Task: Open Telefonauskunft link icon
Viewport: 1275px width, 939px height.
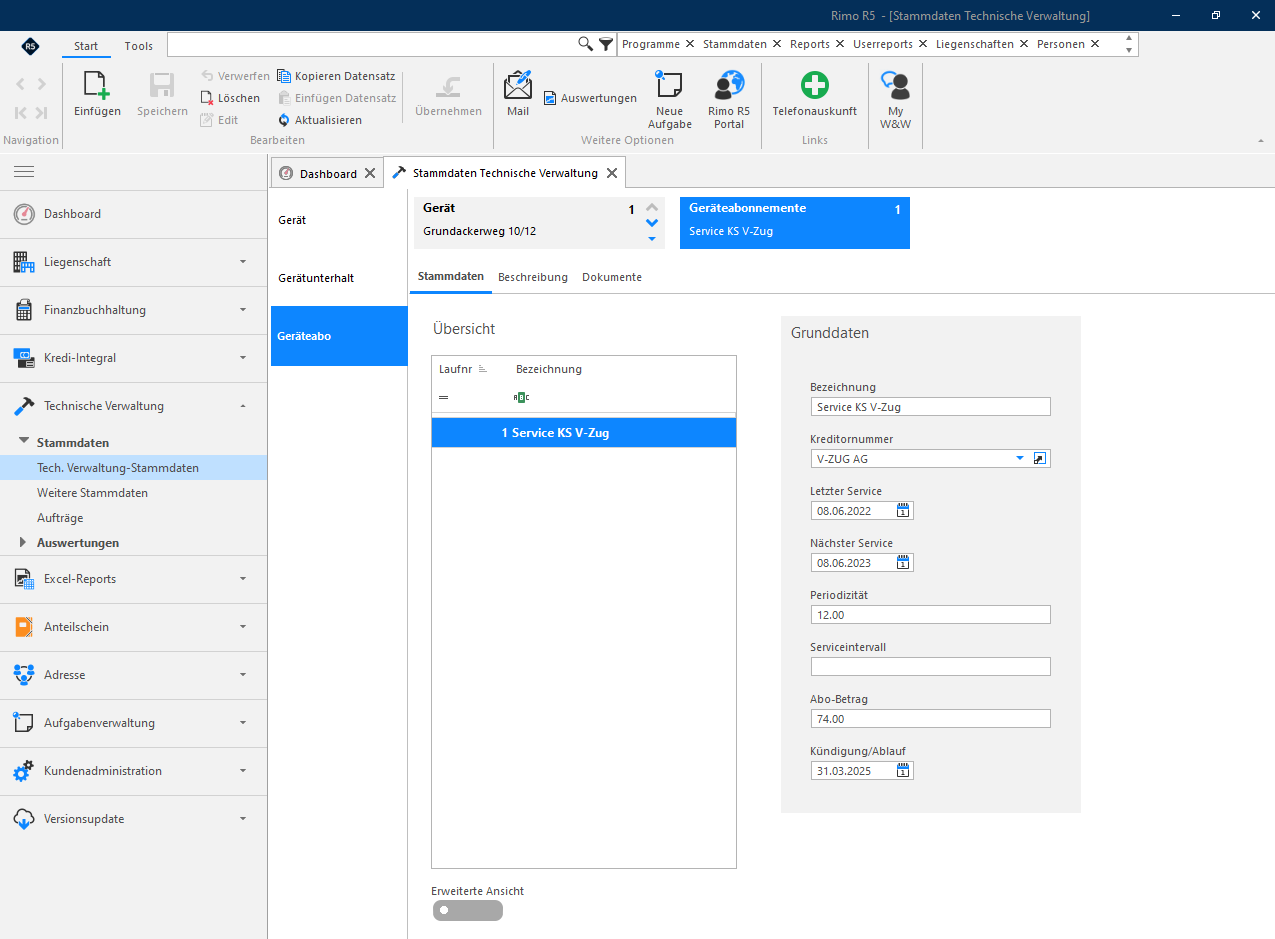Action: coord(815,85)
